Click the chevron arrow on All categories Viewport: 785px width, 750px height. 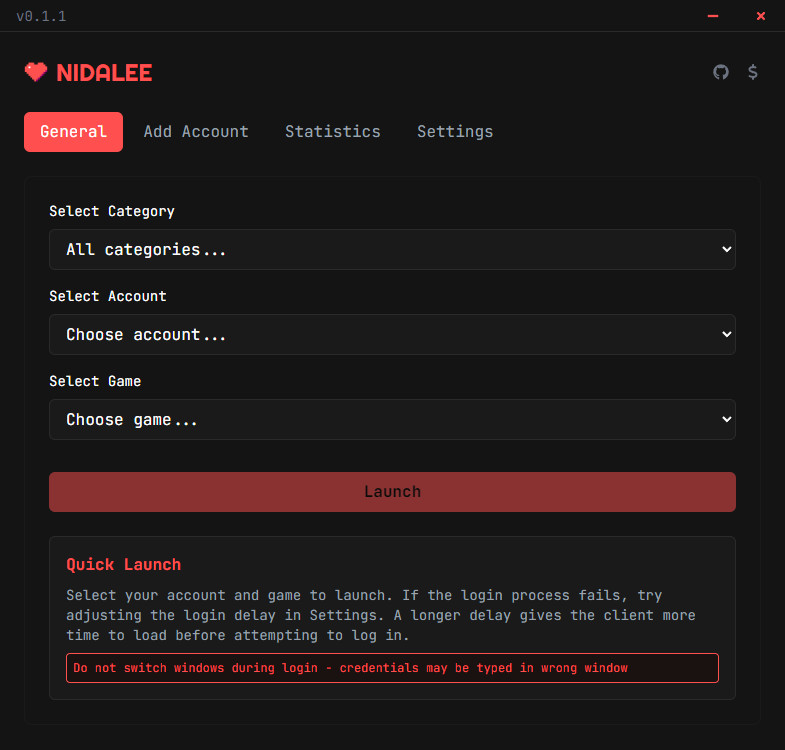[x=726, y=249]
